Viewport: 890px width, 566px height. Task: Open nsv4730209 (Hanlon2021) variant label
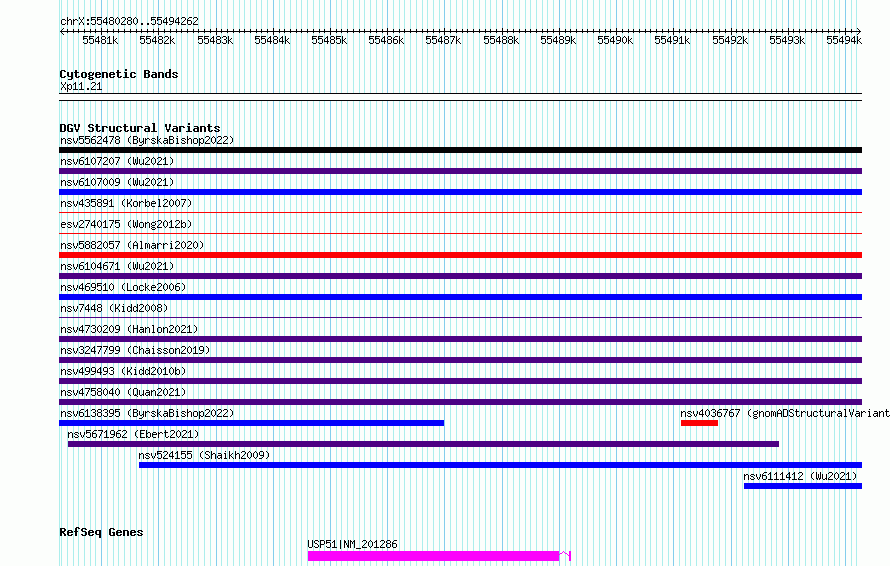(129, 329)
